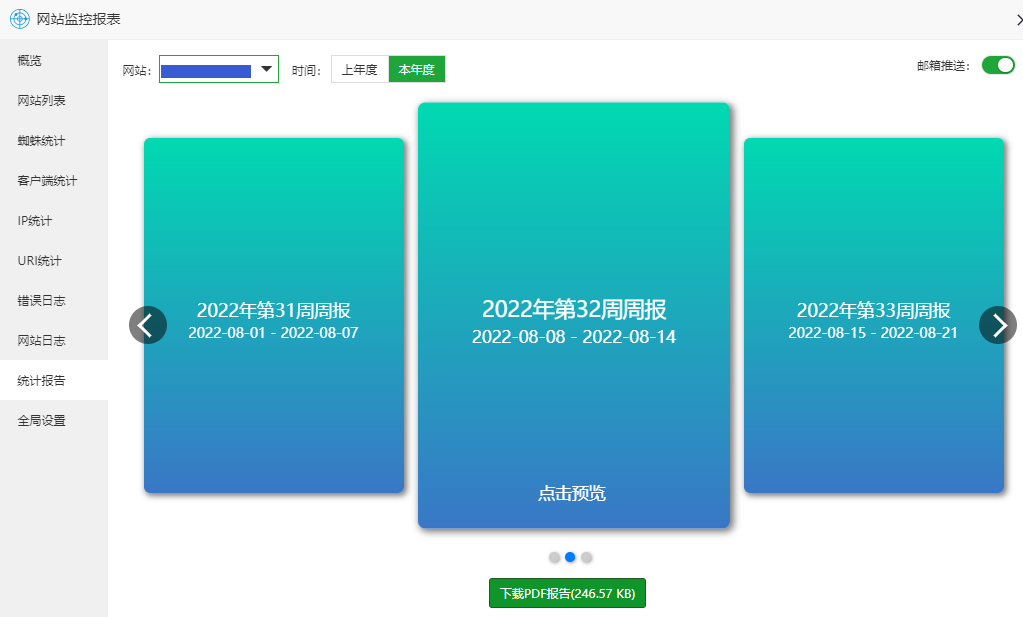Go to previous report with left arrow
1023x617 pixels.
(148, 325)
